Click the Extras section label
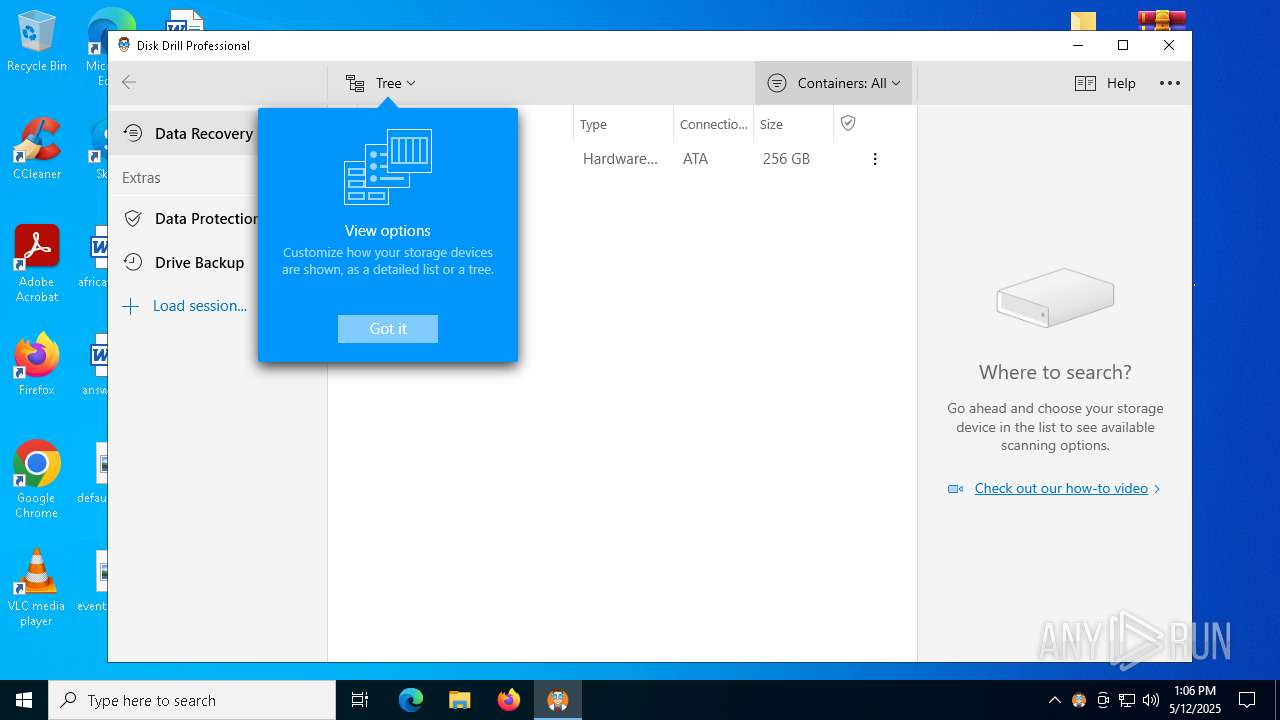The height and width of the screenshot is (720, 1280). click(x=141, y=178)
